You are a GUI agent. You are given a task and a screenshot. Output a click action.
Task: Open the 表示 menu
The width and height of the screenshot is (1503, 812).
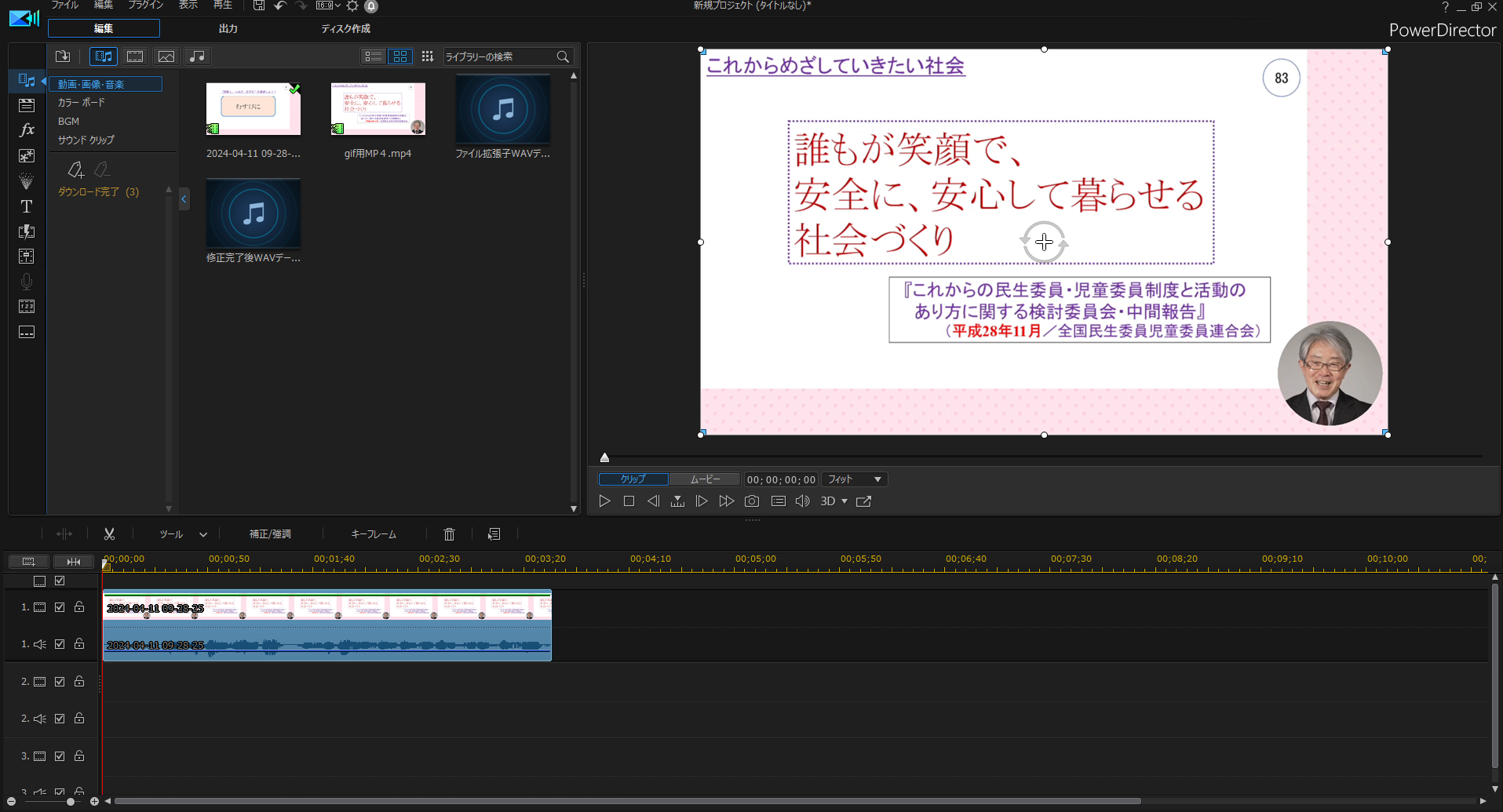pyautogui.click(x=188, y=5)
